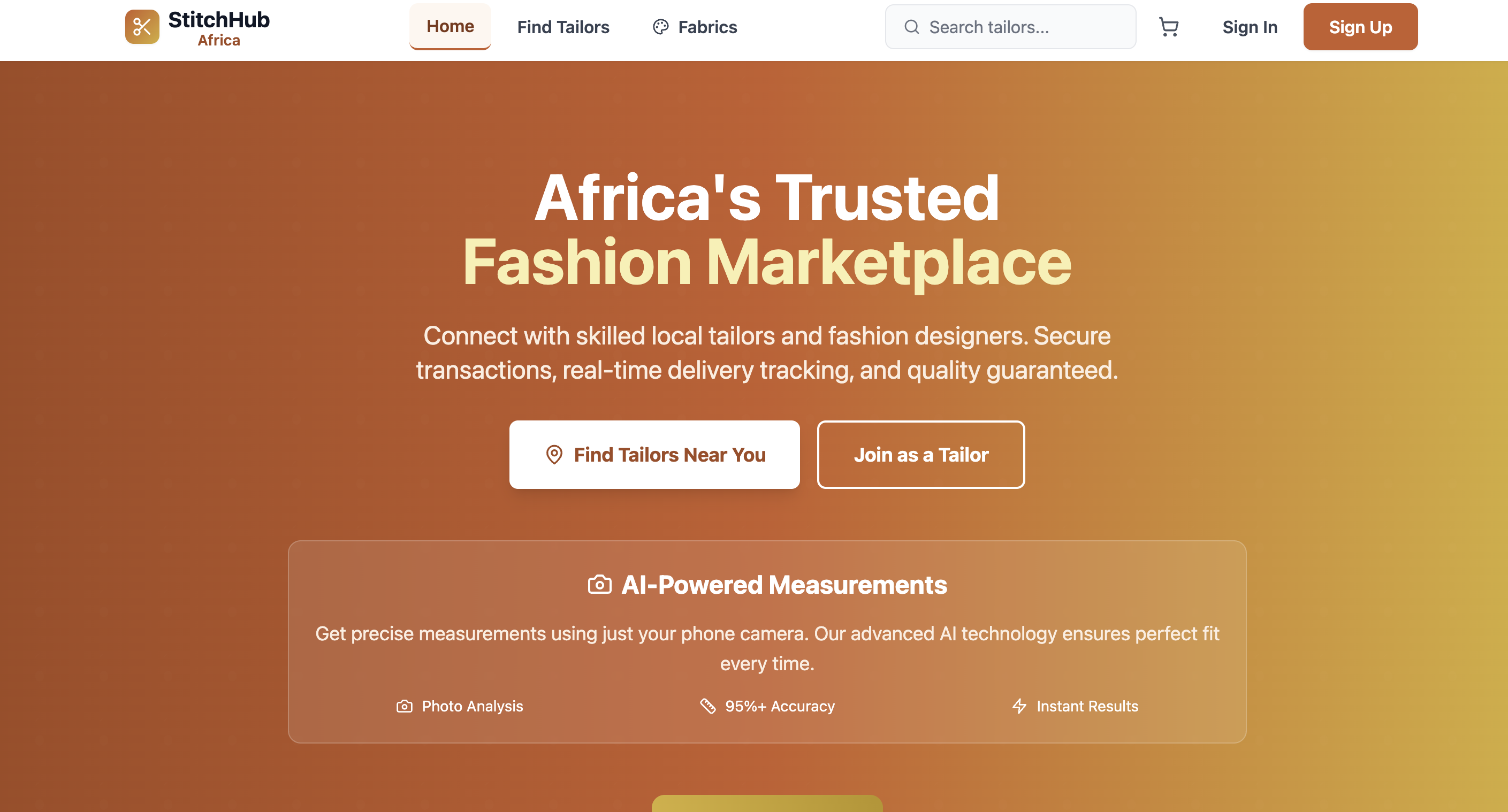The width and height of the screenshot is (1508, 812).
Task: Click the camera icon beside Photo Analysis
Action: click(403, 706)
